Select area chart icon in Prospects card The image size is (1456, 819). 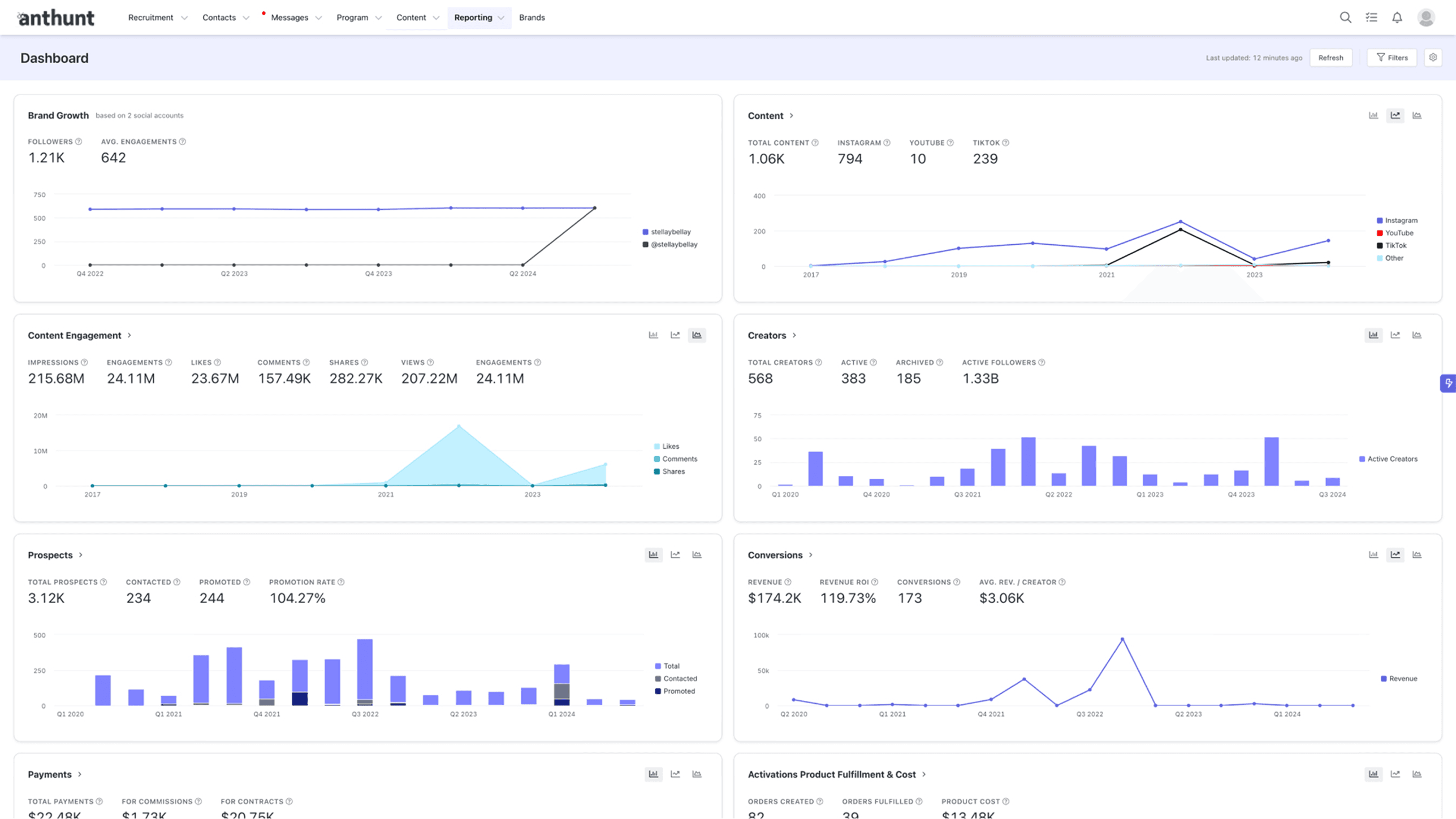[697, 555]
